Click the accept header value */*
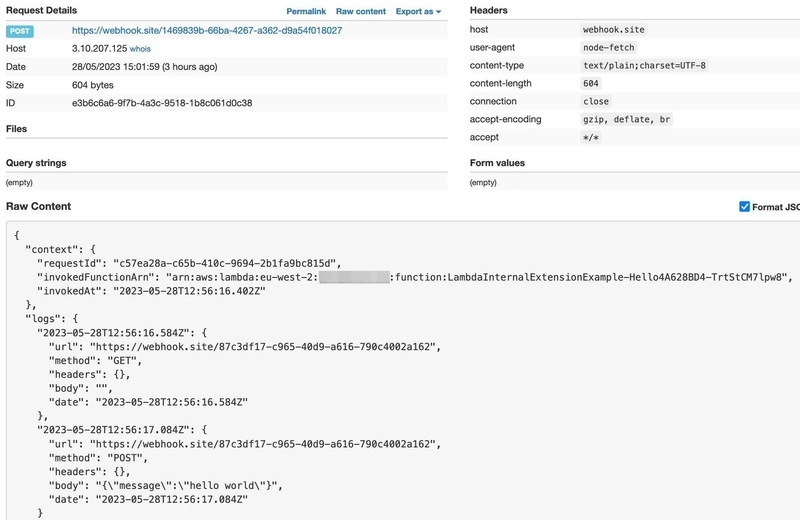 point(591,137)
